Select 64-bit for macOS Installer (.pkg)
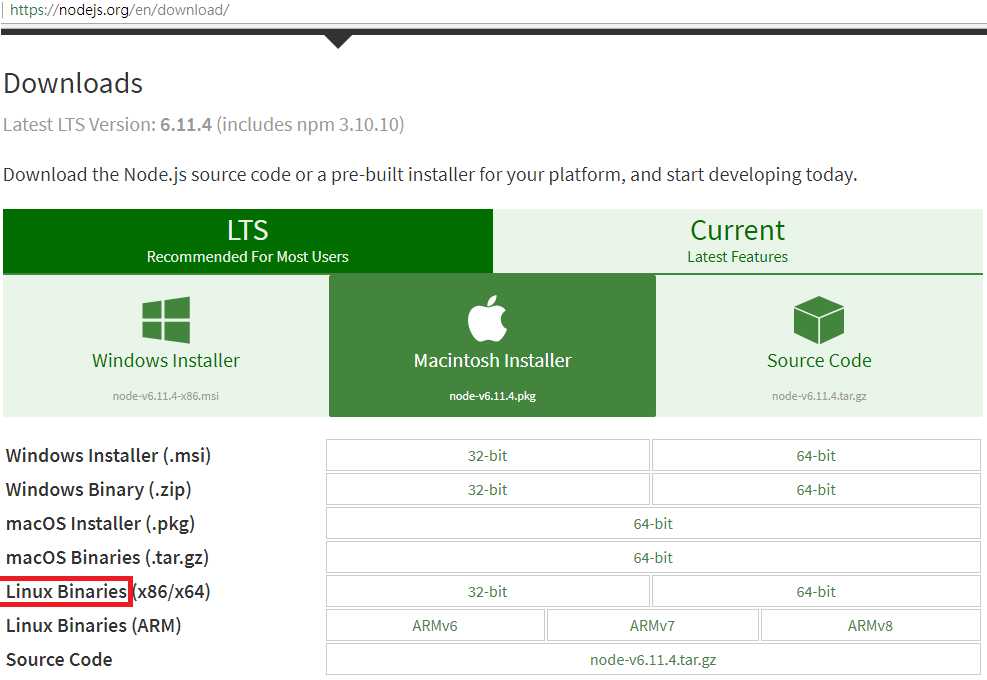 coord(653,523)
